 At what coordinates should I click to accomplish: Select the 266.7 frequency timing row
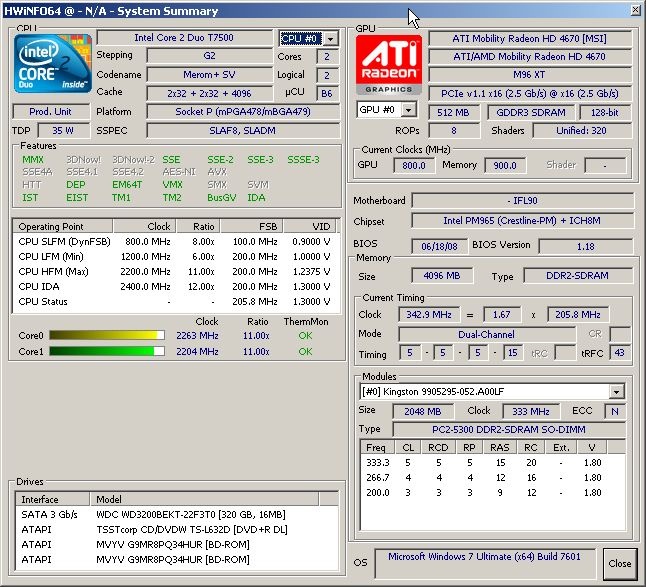(x=493, y=477)
